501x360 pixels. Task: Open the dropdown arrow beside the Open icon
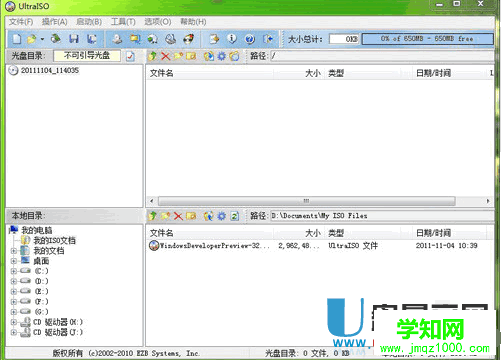(x=42, y=39)
